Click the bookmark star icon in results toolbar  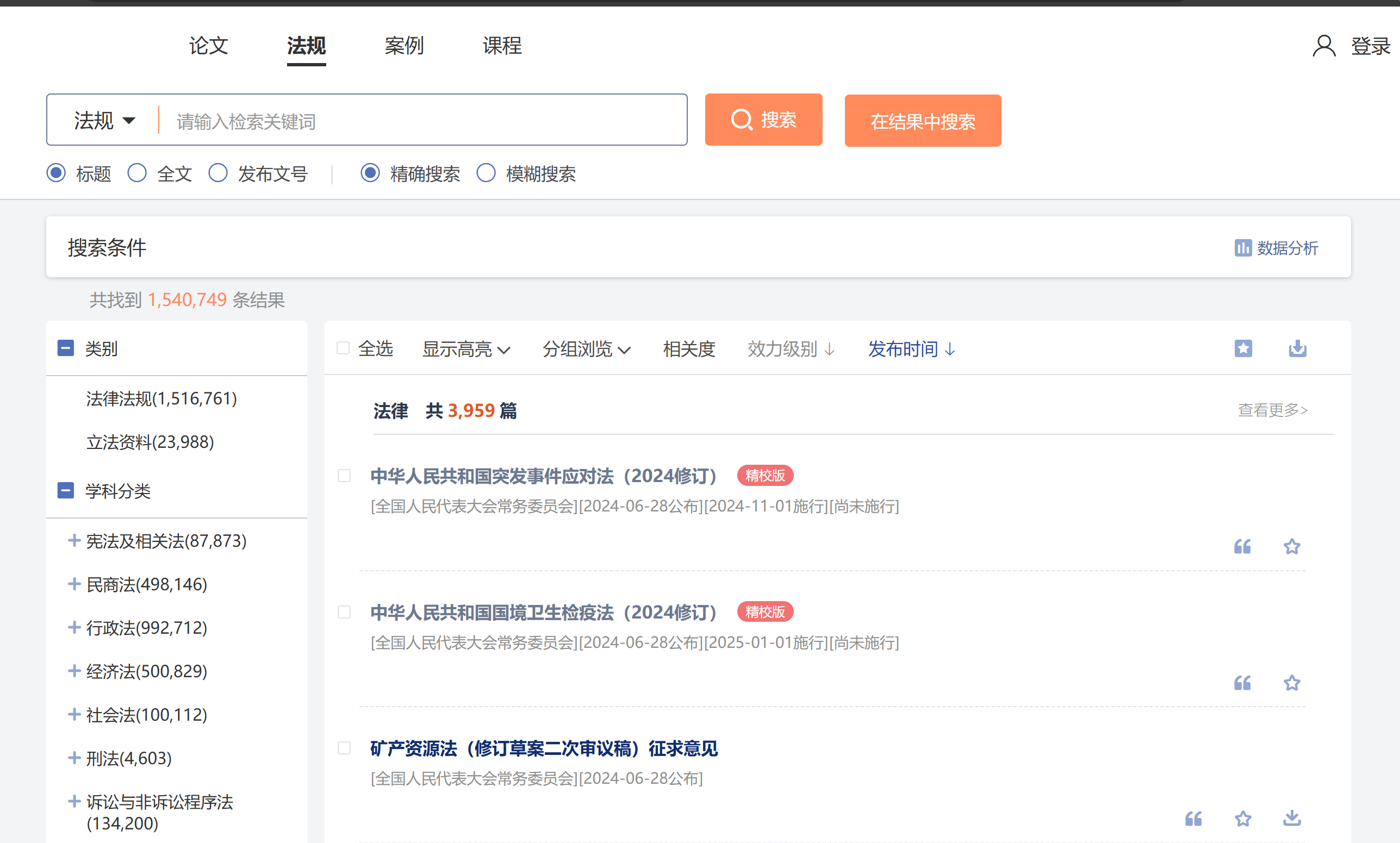pos(1243,348)
